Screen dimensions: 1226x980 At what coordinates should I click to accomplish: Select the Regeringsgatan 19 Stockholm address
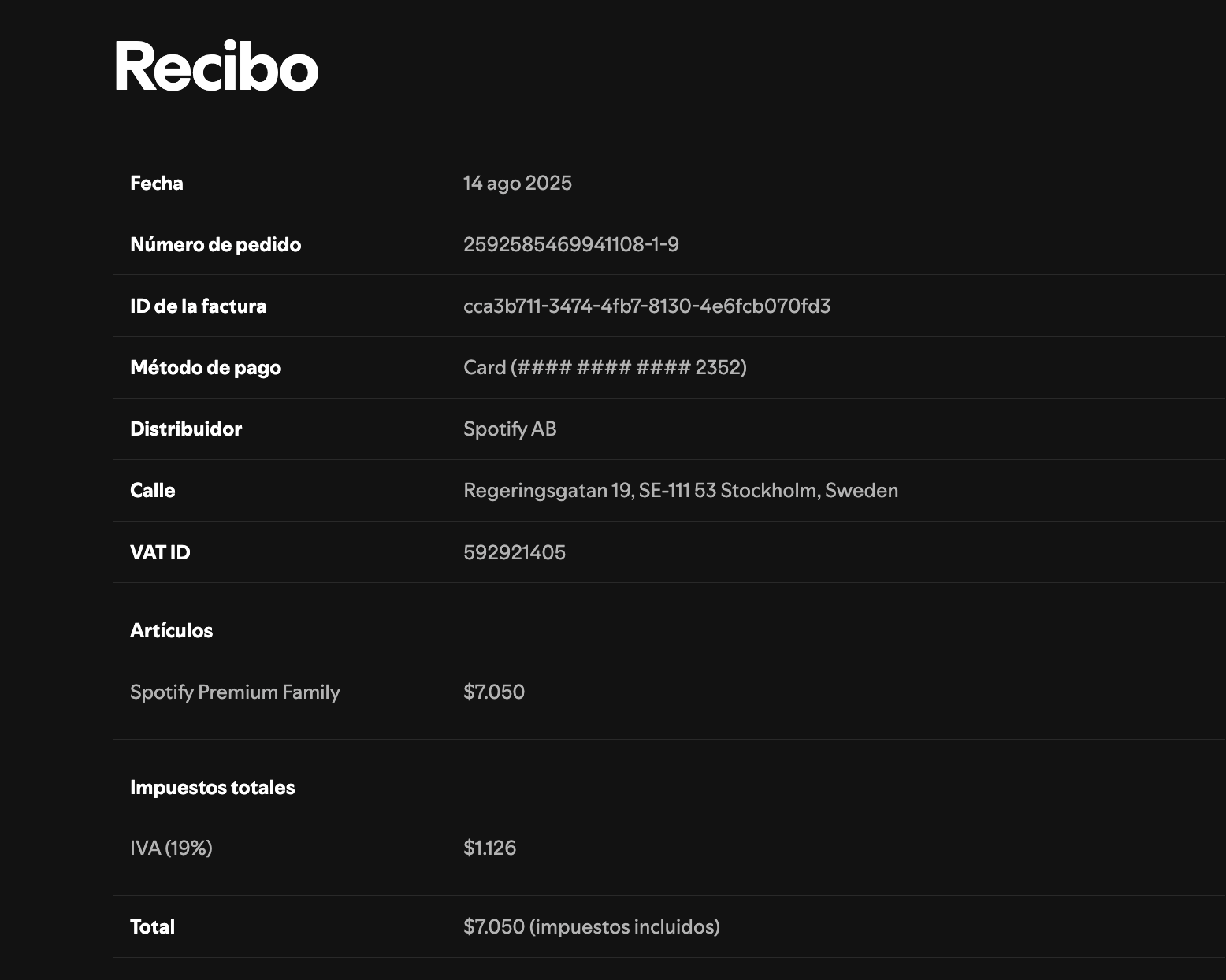680,491
